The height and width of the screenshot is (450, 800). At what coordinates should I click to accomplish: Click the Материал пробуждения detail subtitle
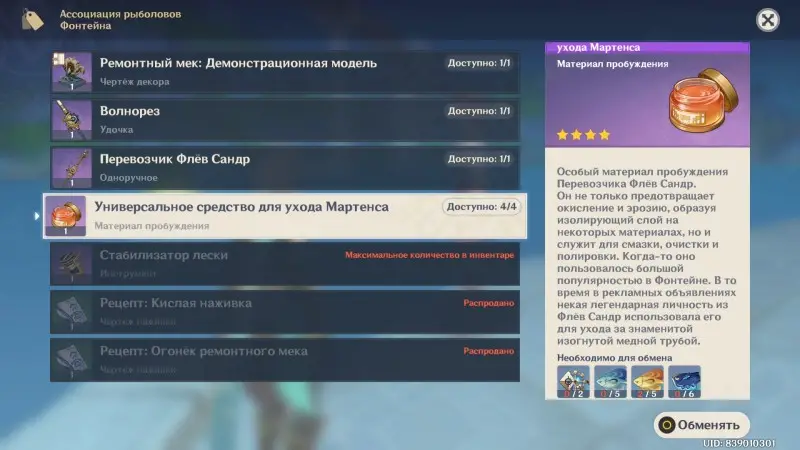(612, 64)
